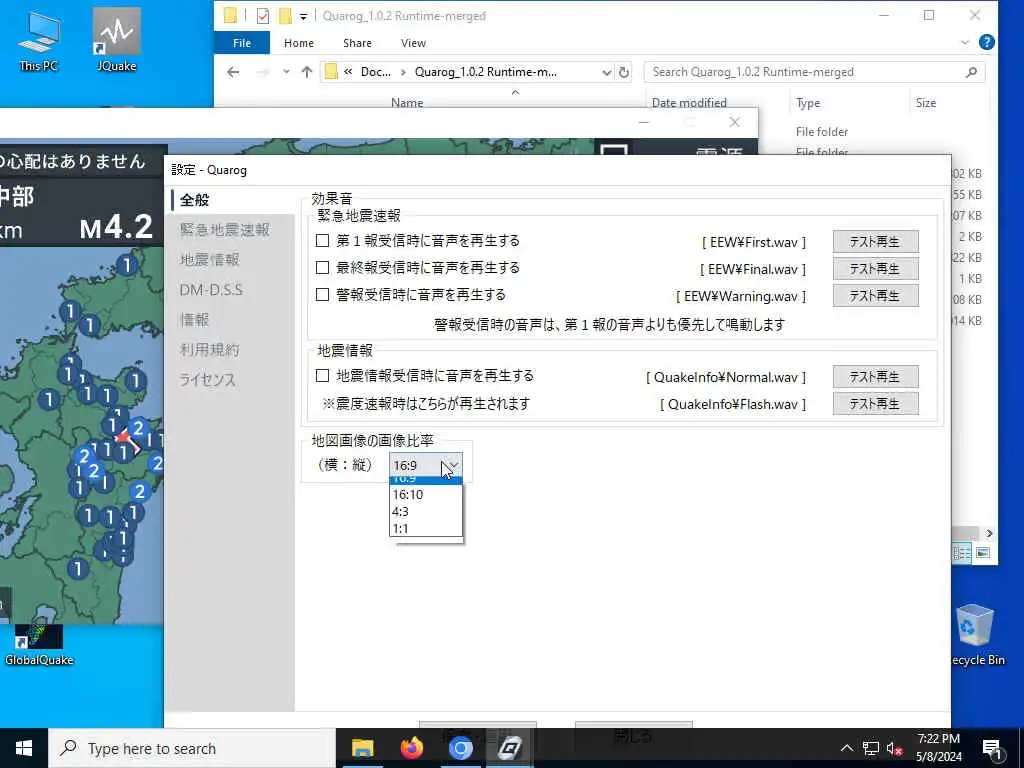Switch Explorer to large icons view
The height and width of the screenshot is (768, 1024).
click(x=982, y=553)
